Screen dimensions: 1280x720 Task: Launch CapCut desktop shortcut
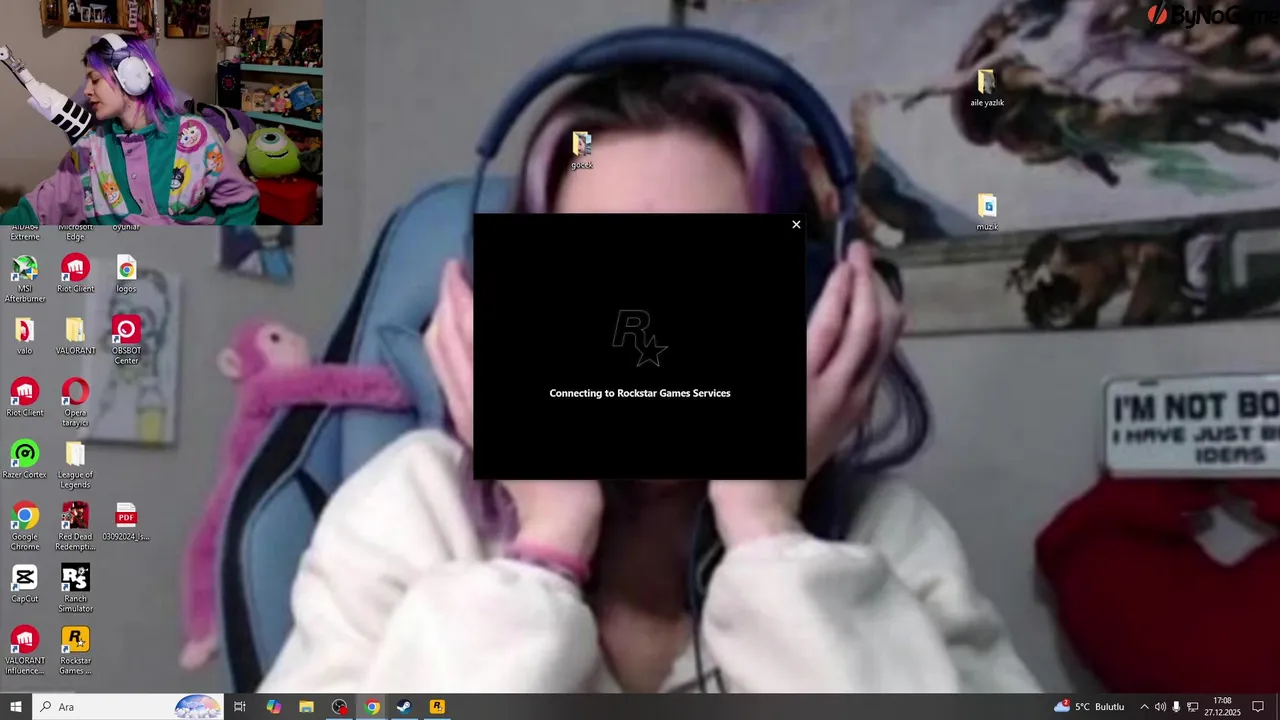point(25,584)
